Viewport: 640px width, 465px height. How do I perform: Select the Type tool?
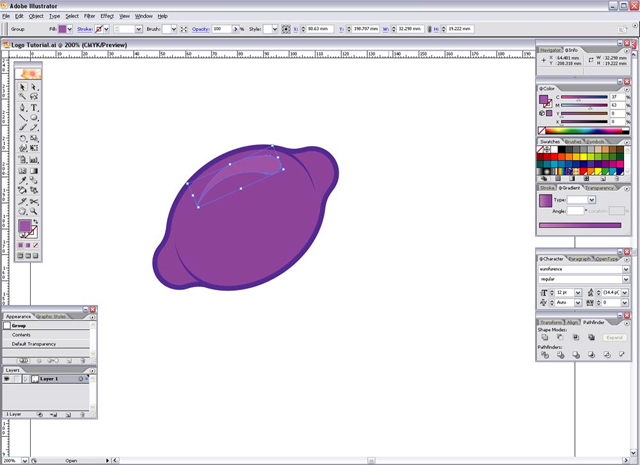(x=34, y=108)
